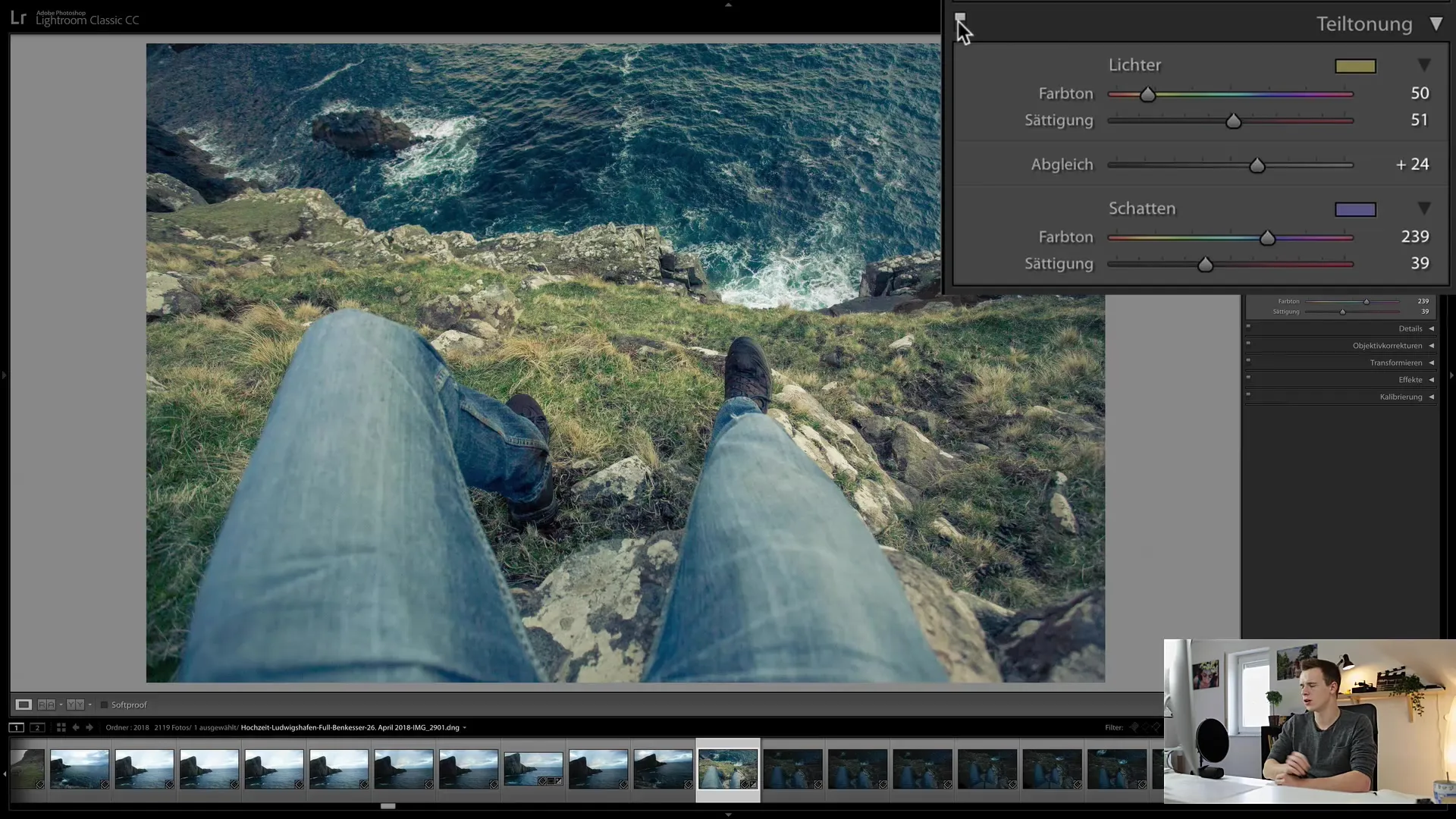Collapse the top panel using the top-edge arrow

point(728,5)
